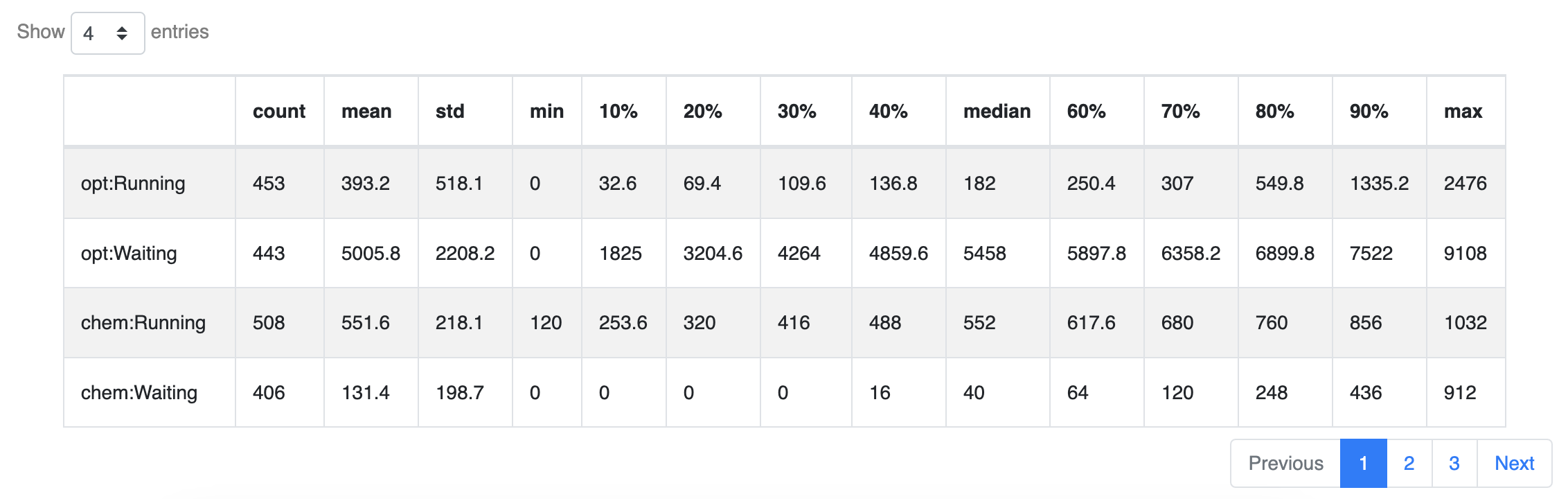
Task: Click the Next pagination link
Action: click(1515, 463)
